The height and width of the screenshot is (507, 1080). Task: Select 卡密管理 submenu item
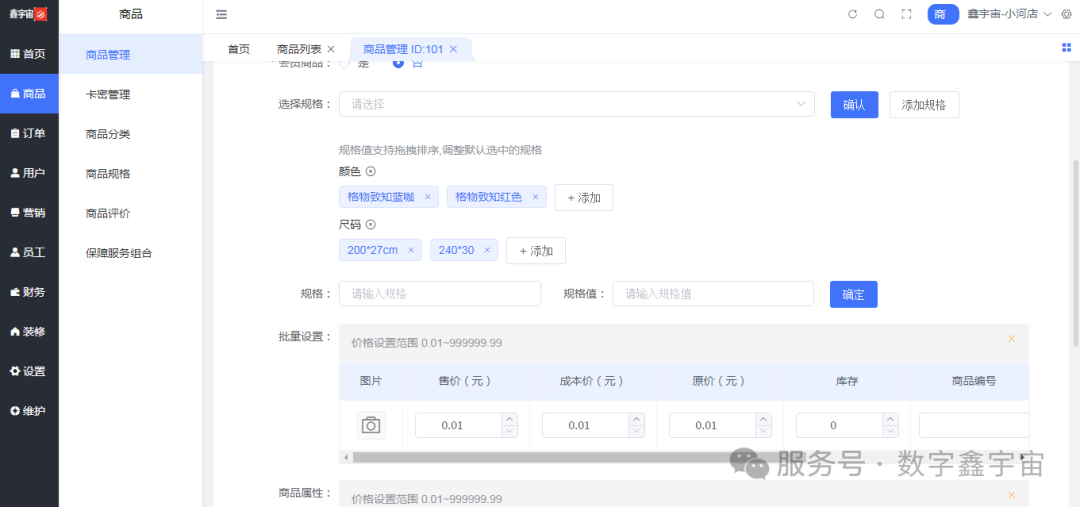tap(131, 94)
